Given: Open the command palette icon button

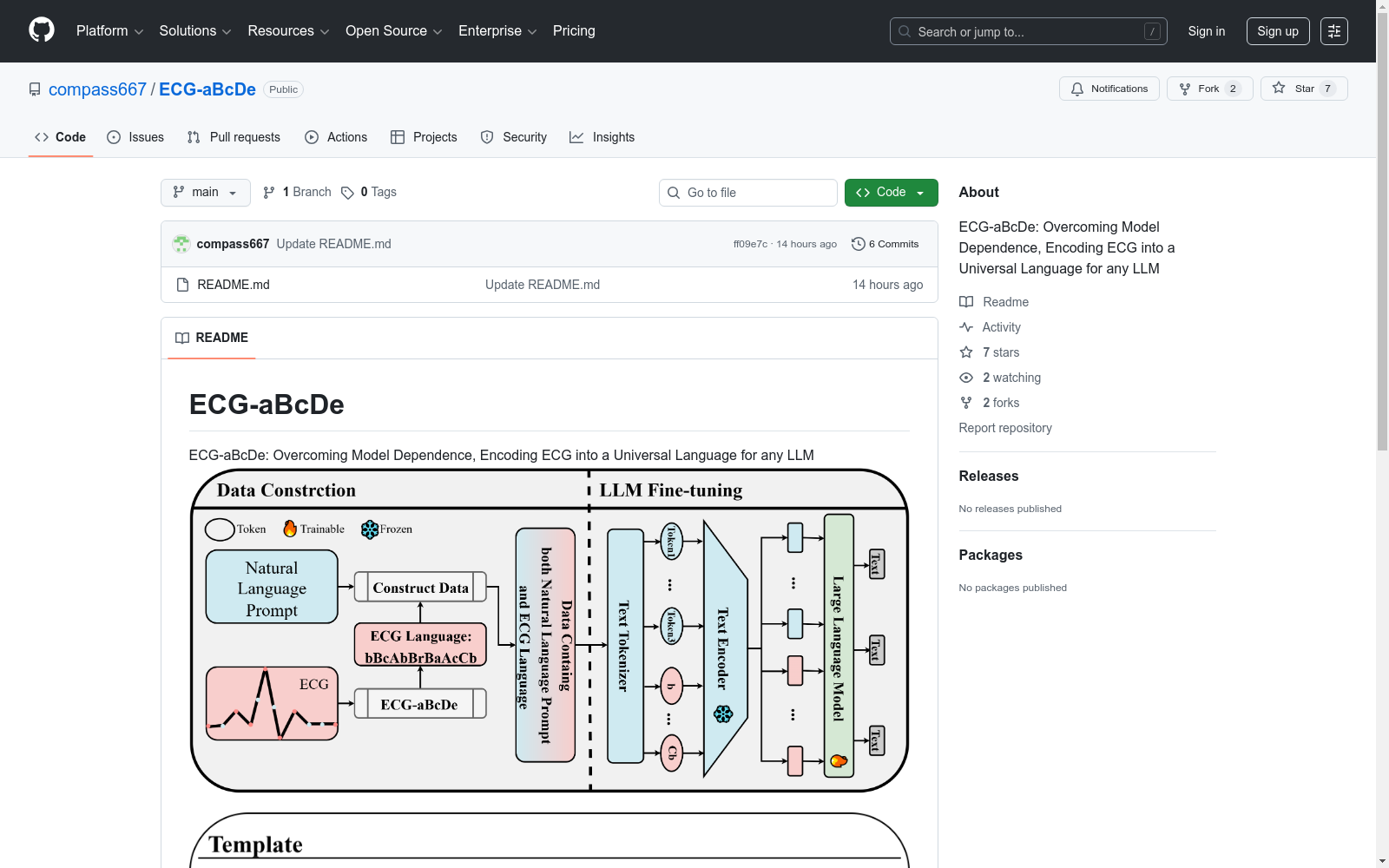Looking at the screenshot, I should click(1334, 31).
